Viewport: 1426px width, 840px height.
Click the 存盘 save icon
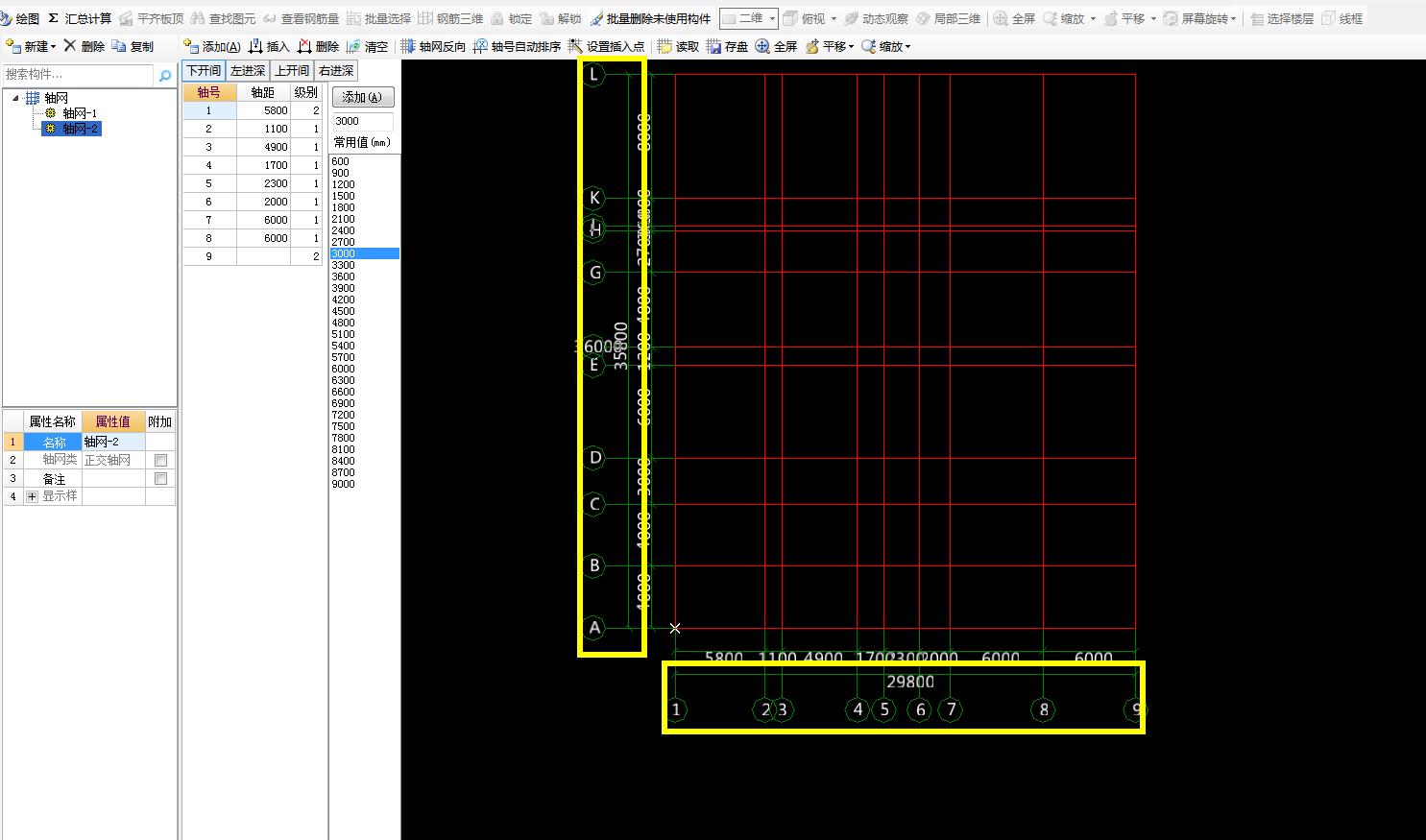point(713,46)
